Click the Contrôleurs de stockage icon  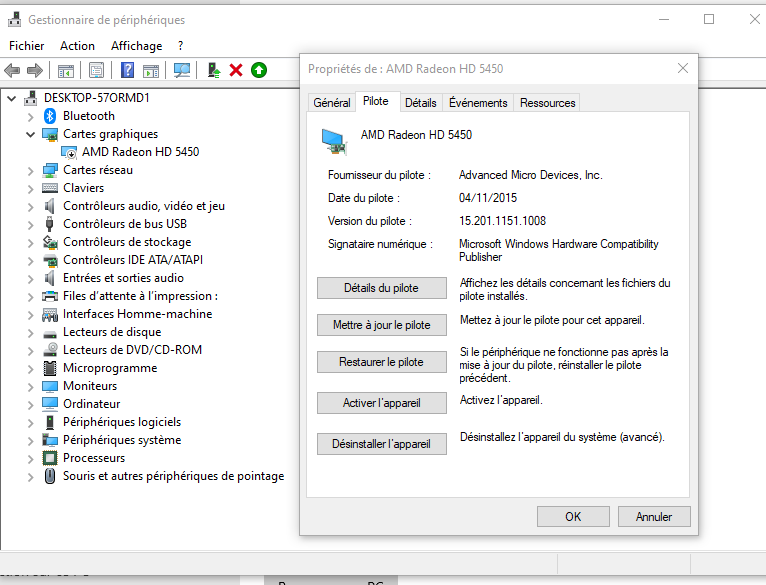tap(50, 242)
